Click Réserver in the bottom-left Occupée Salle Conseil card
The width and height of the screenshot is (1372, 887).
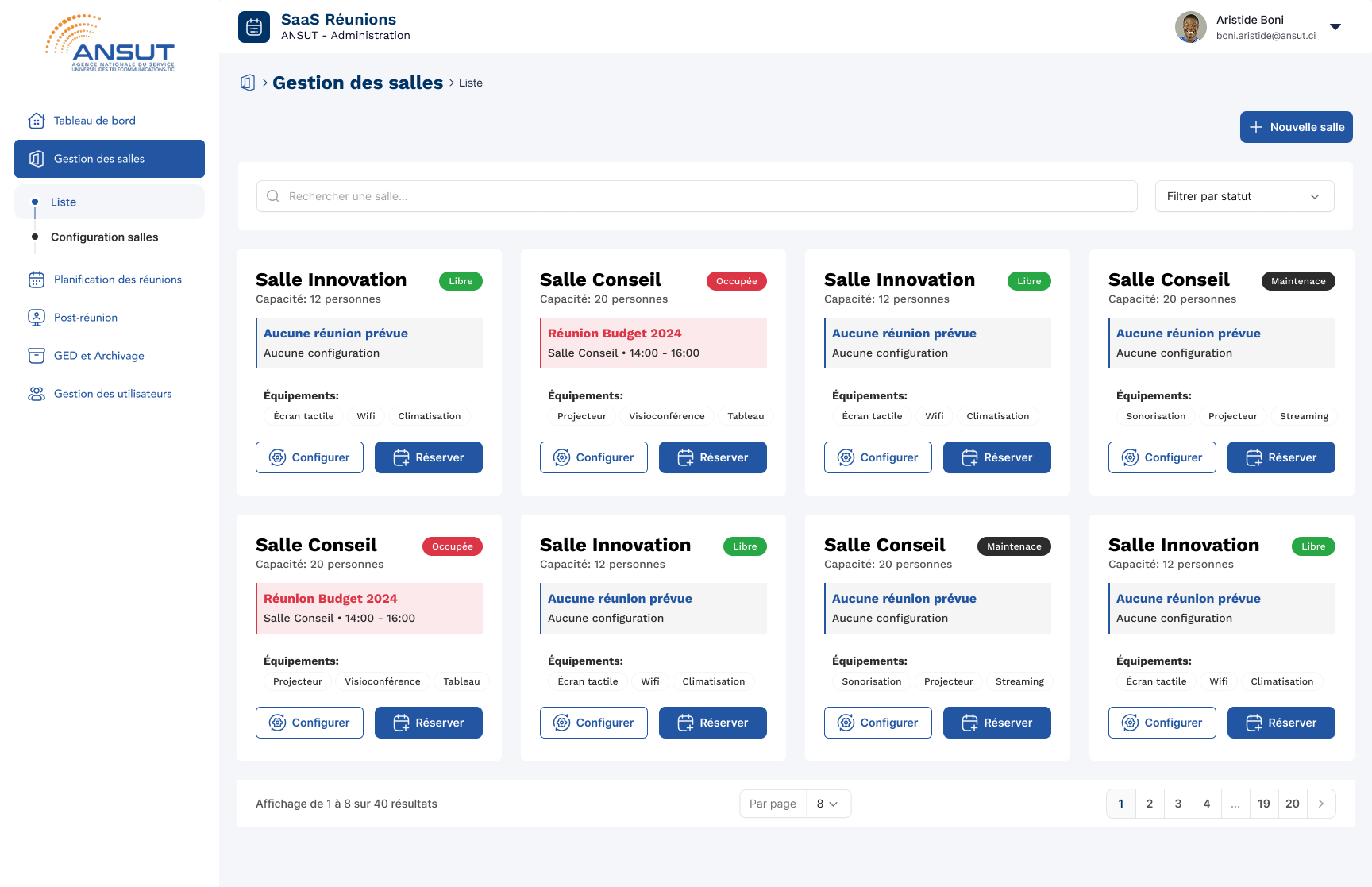tap(429, 723)
